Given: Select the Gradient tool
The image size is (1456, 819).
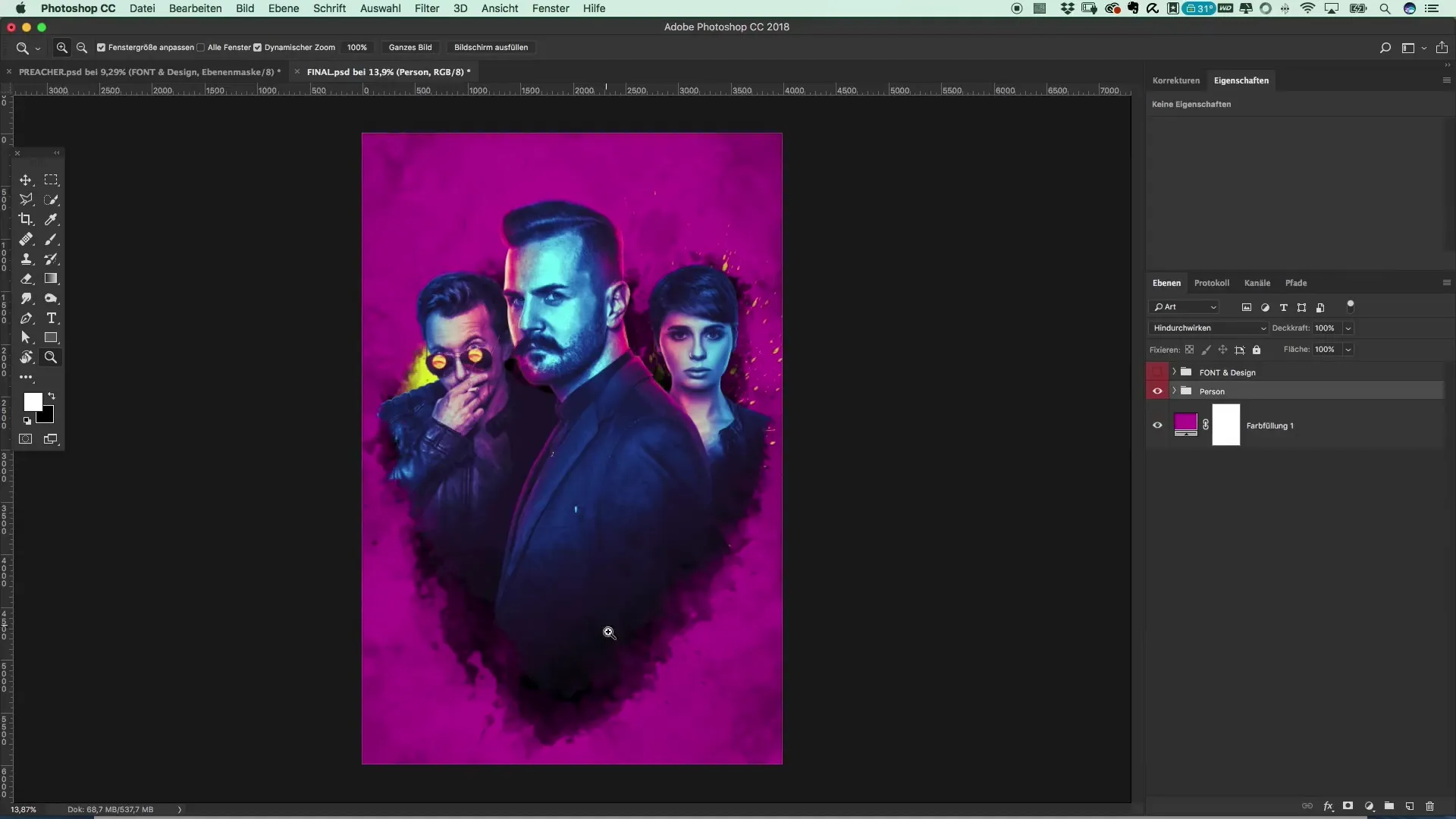Looking at the screenshot, I should (51, 278).
